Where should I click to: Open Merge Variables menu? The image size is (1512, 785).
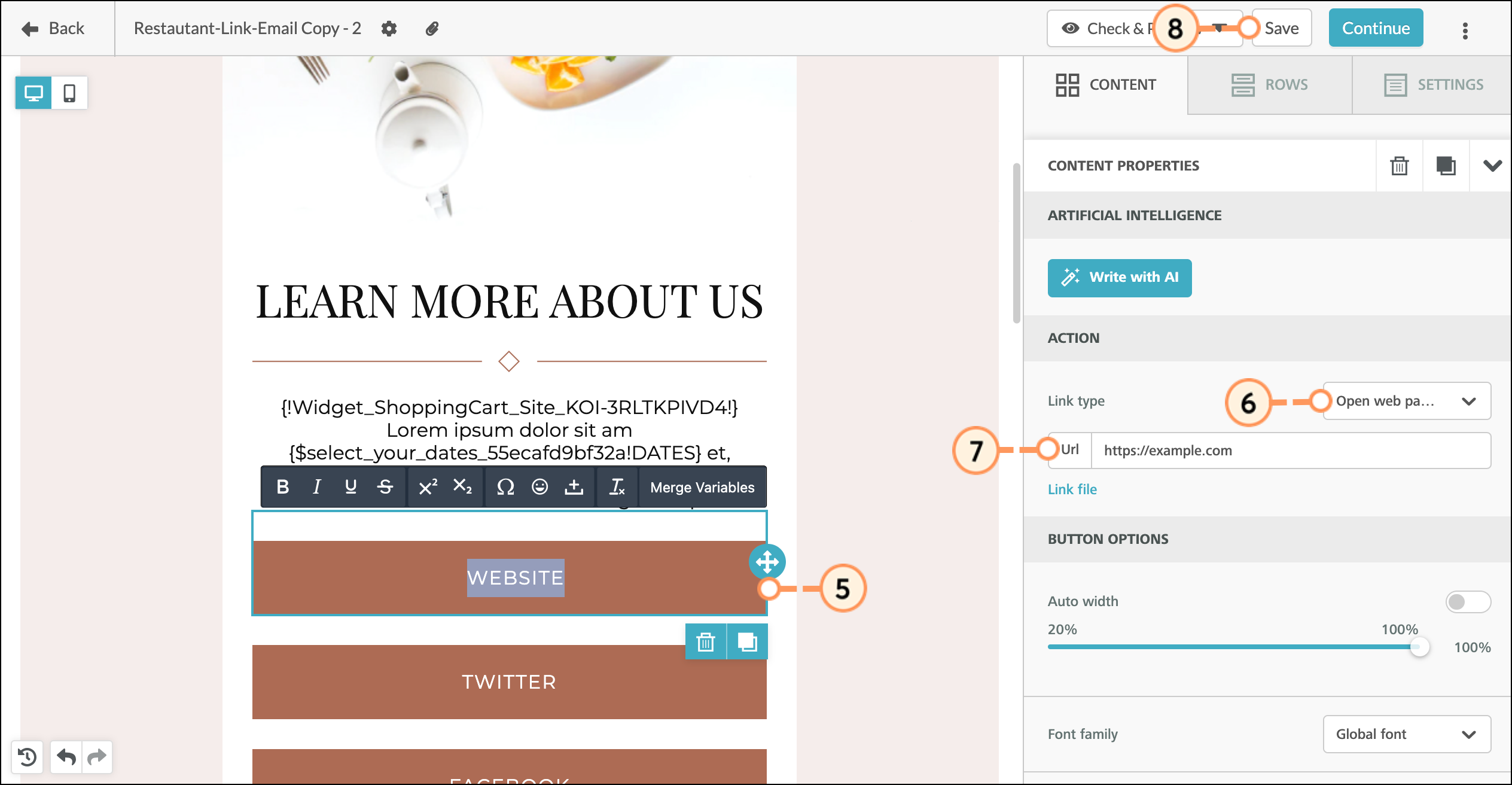(x=702, y=487)
